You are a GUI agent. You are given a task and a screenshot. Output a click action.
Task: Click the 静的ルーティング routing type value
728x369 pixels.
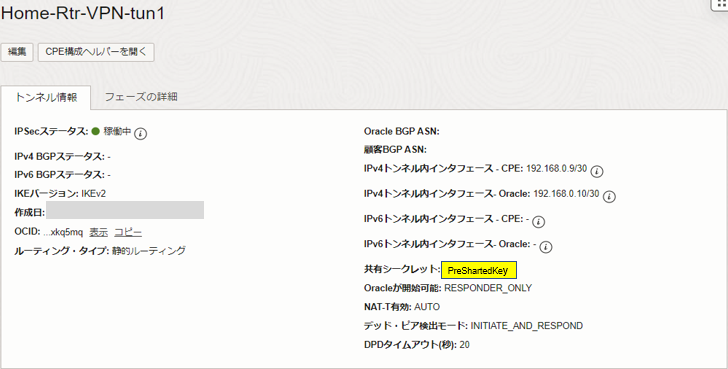149,251
